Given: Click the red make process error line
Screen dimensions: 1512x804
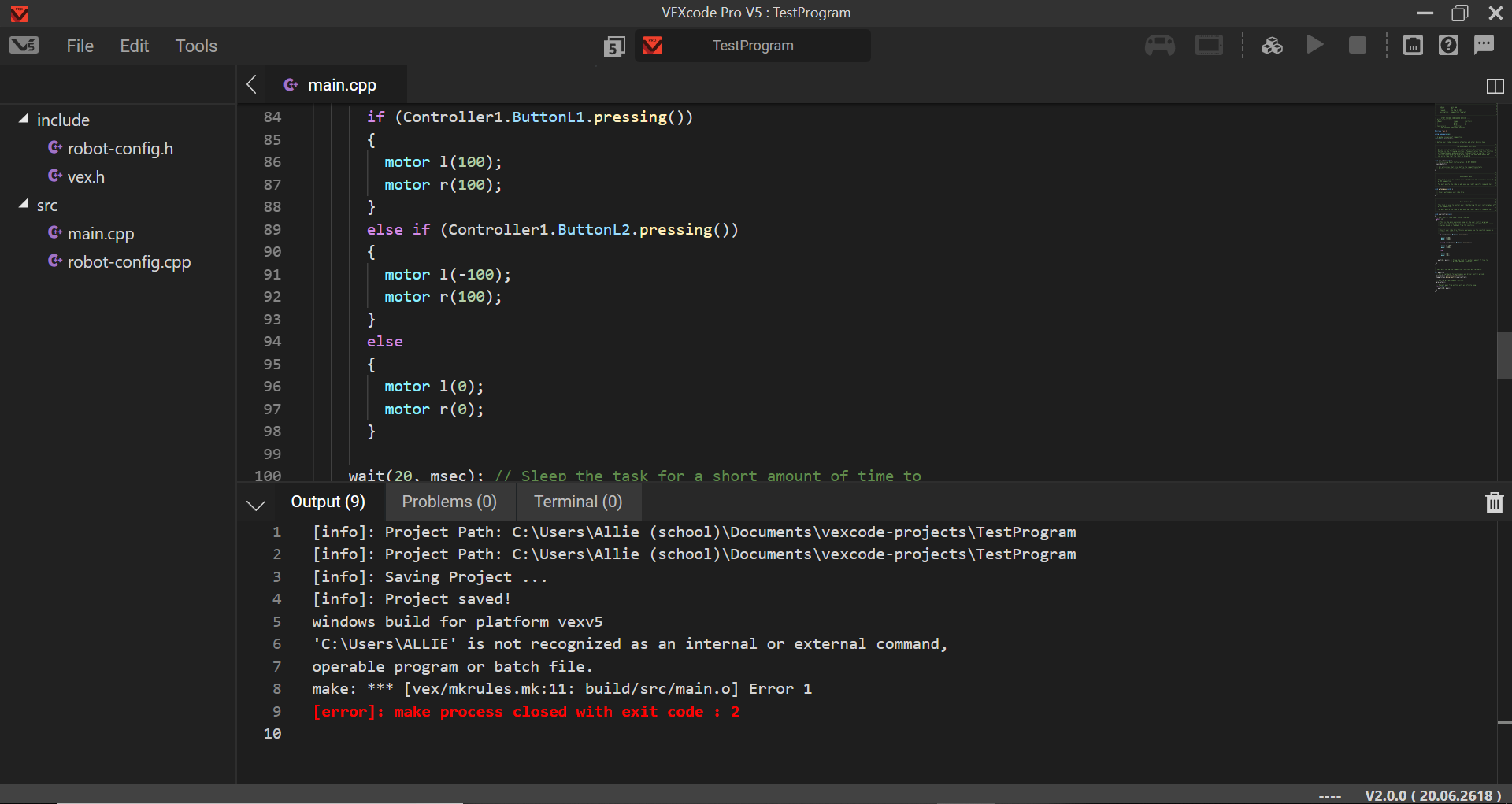Looking at the screenshot, I should 525,711.
